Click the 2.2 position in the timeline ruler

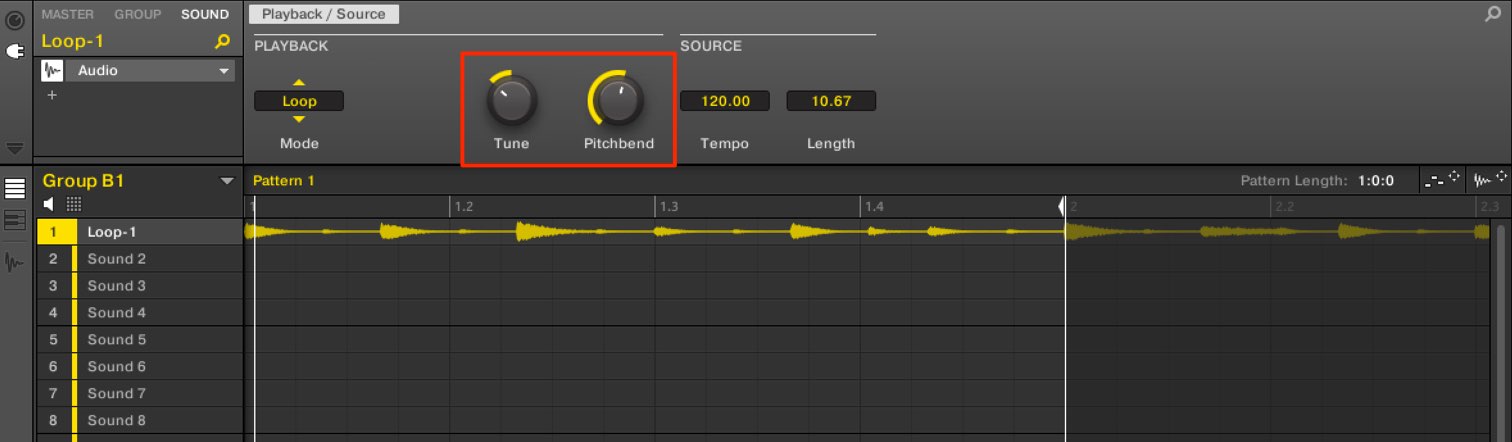[x=1284, y=207]
